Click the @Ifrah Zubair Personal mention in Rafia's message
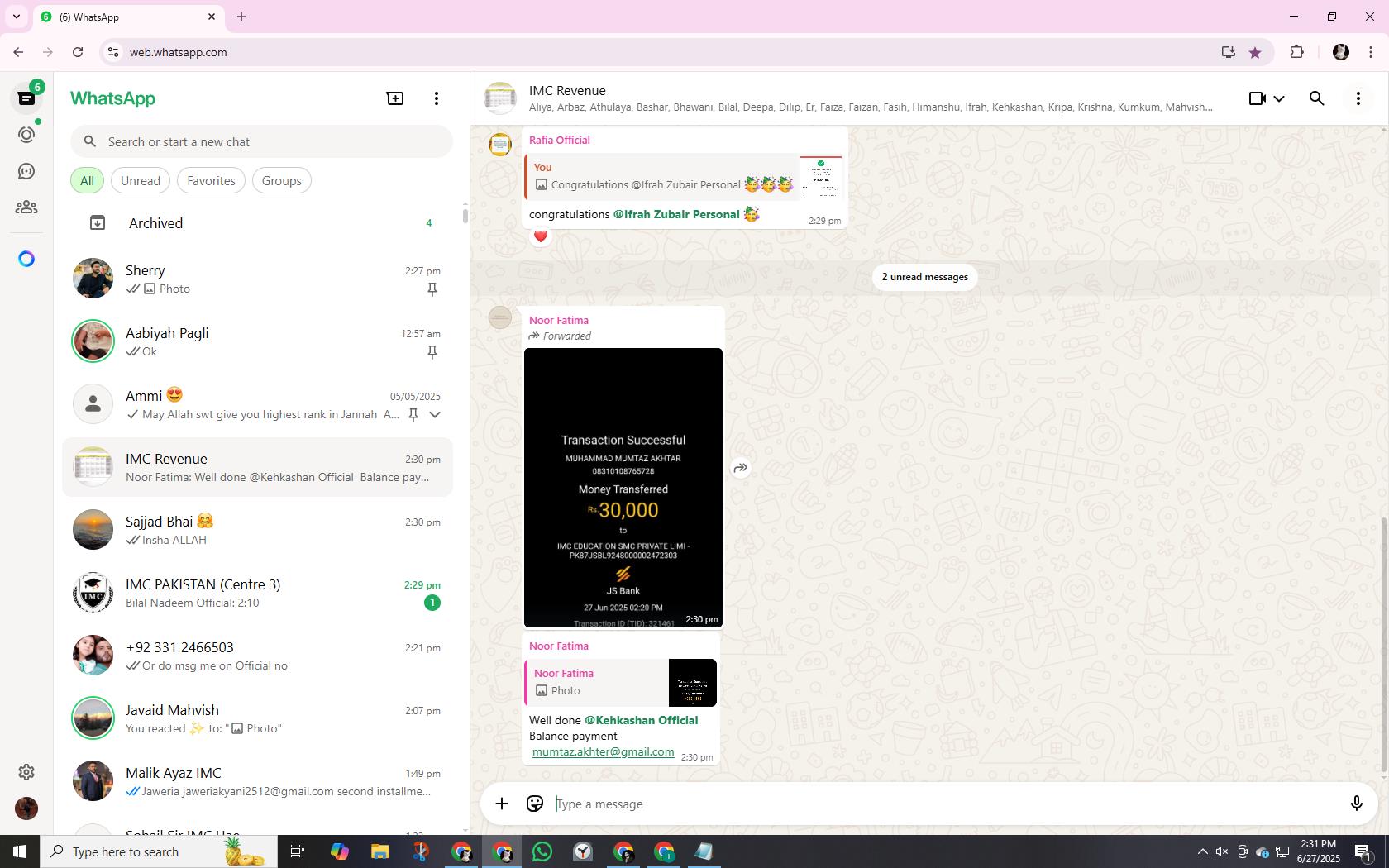Screen dimensions: 1389x868 point(676,214)
